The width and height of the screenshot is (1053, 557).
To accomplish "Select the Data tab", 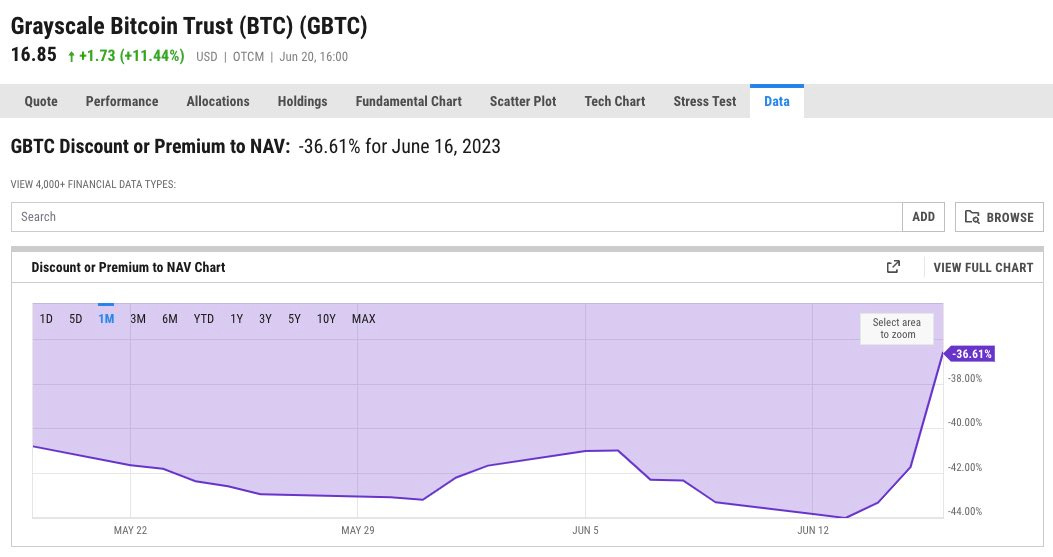I will [x=776, y=101].
